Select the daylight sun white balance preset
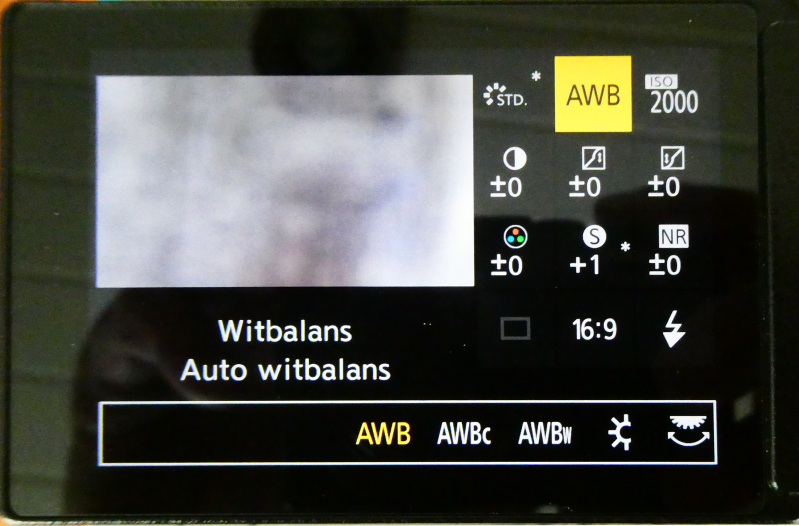 click(620, 433)
